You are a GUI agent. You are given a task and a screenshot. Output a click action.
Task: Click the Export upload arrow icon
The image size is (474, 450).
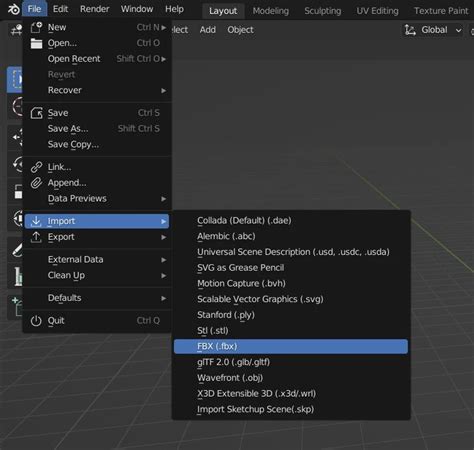tap(36, 237)
